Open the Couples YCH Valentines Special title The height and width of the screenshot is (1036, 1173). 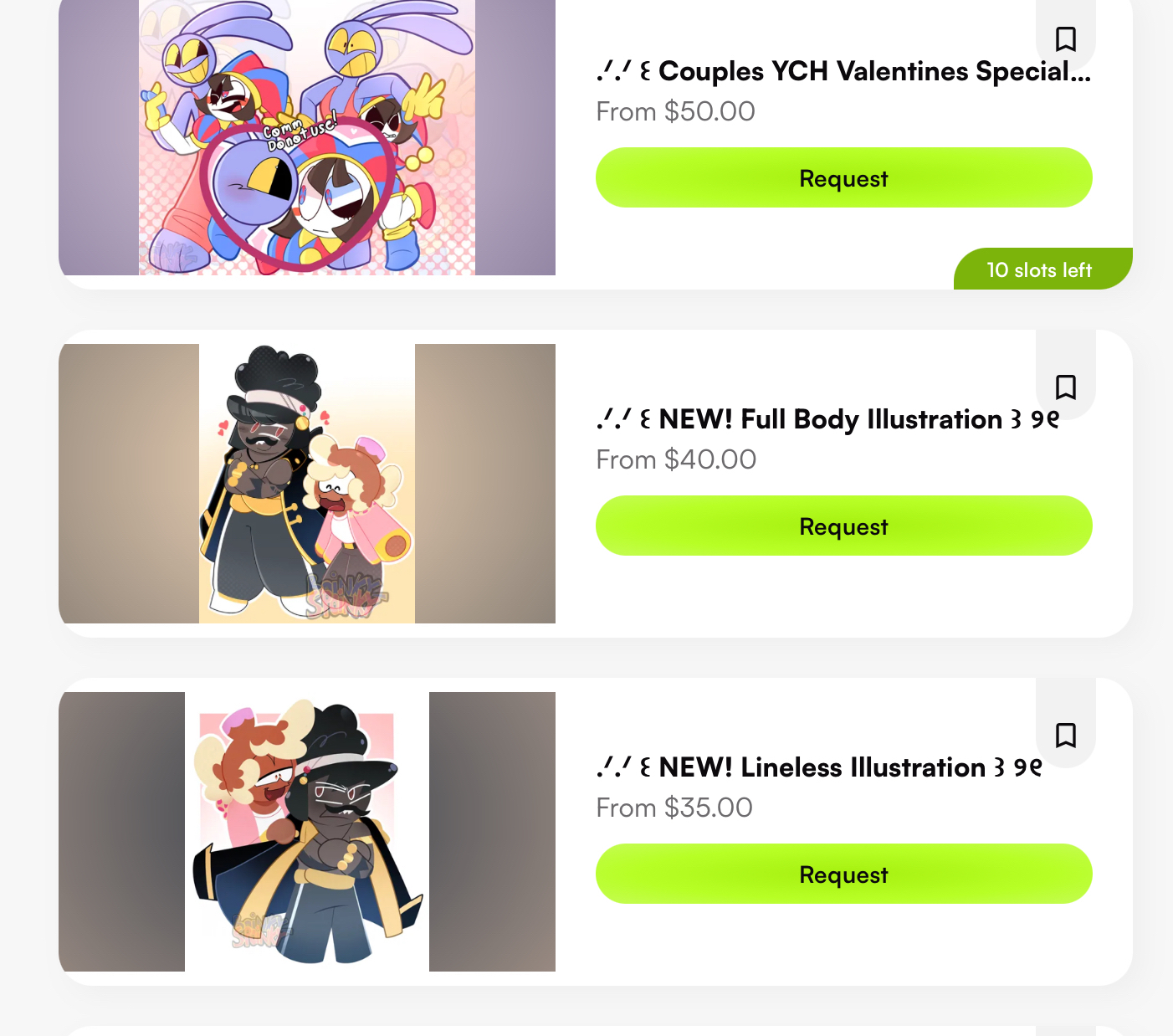click(x=843, y=71)
